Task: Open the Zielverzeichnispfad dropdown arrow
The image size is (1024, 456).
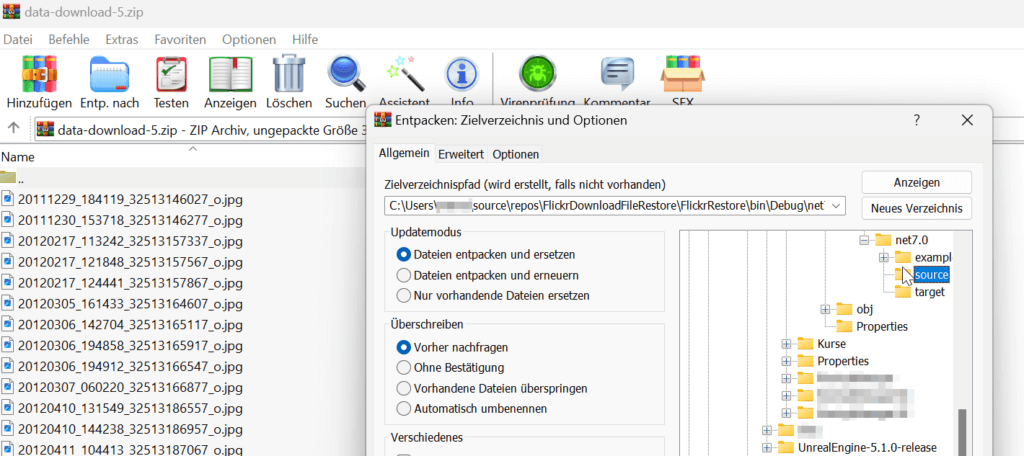Action: (x=836, y=206)
